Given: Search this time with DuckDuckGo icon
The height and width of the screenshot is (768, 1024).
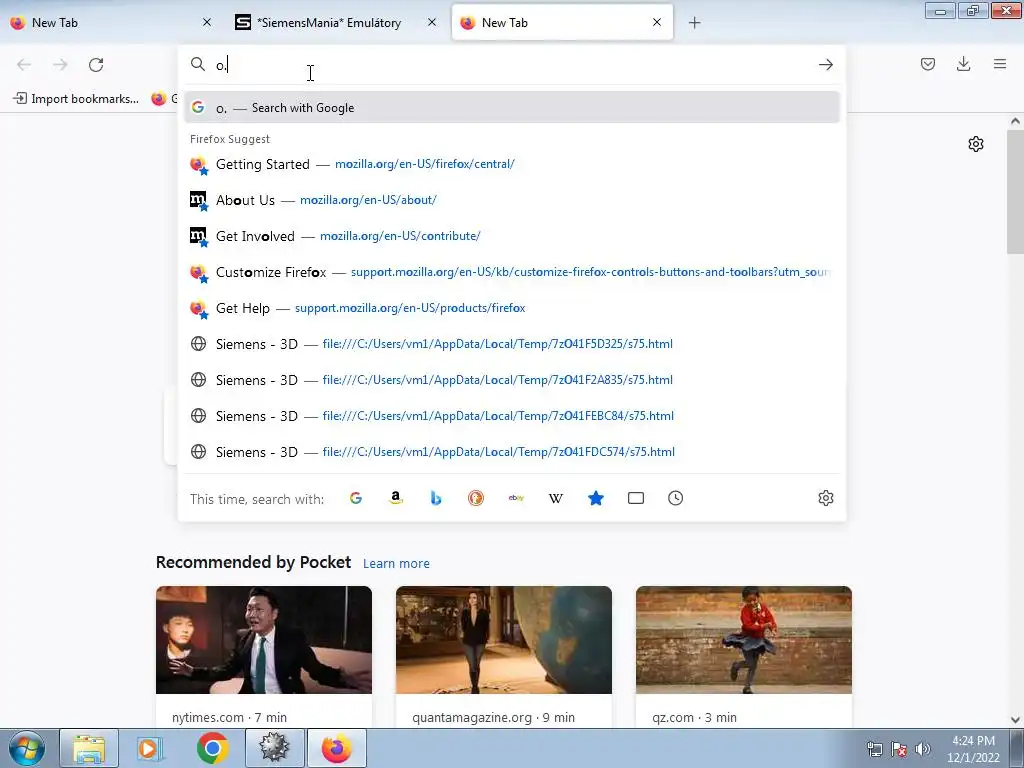Looking at the screenshot, I should (476, 498).
